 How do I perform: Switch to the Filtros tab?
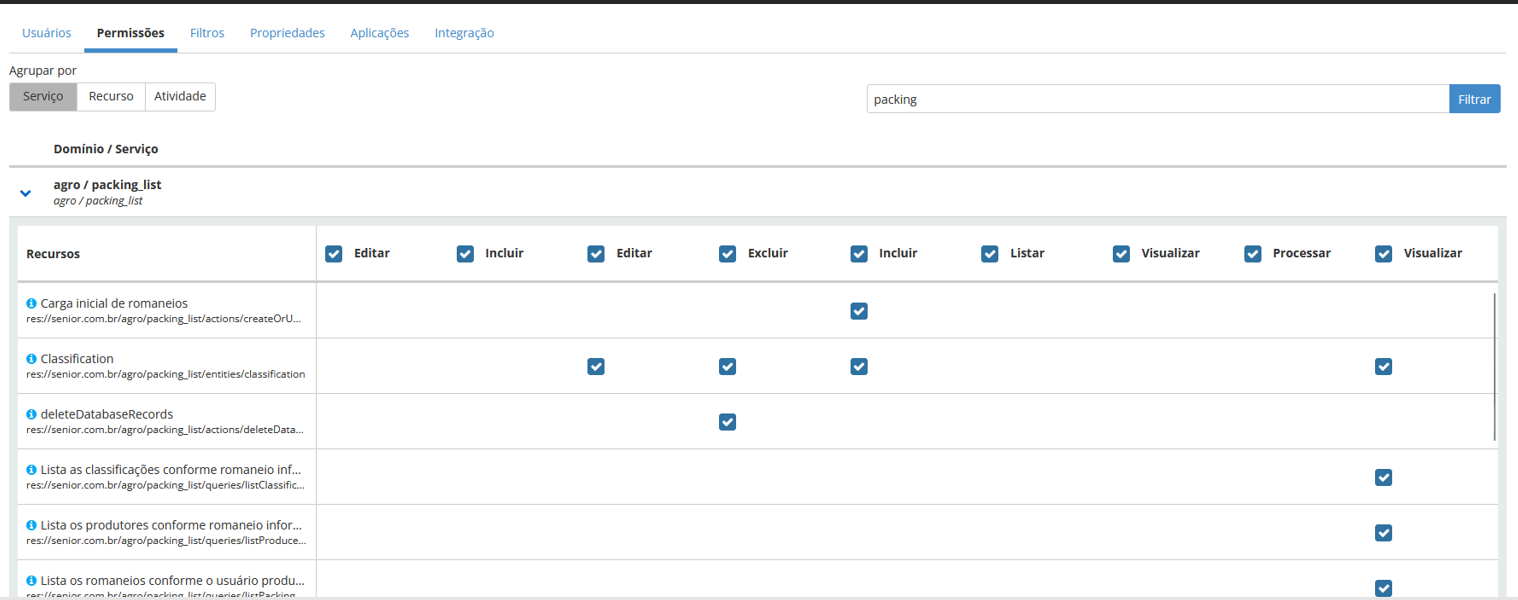(x=207, y=33)
